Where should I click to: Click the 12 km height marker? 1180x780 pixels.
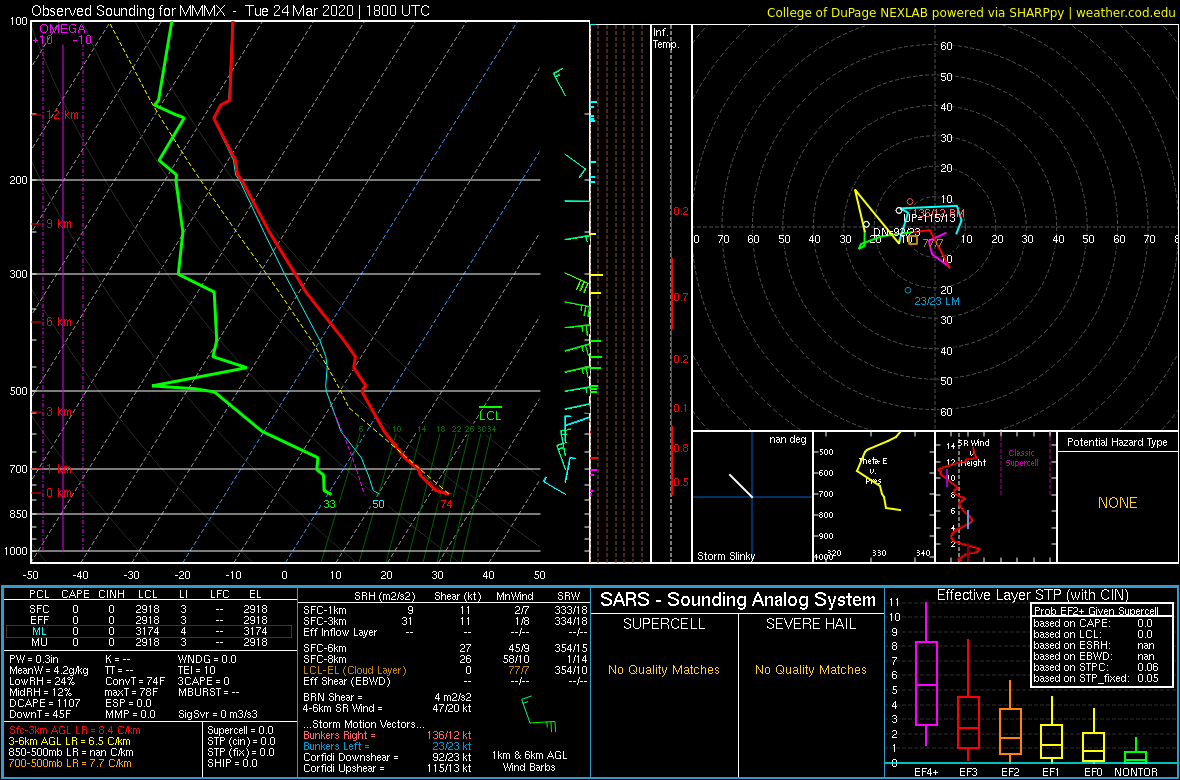coord(62,115)
